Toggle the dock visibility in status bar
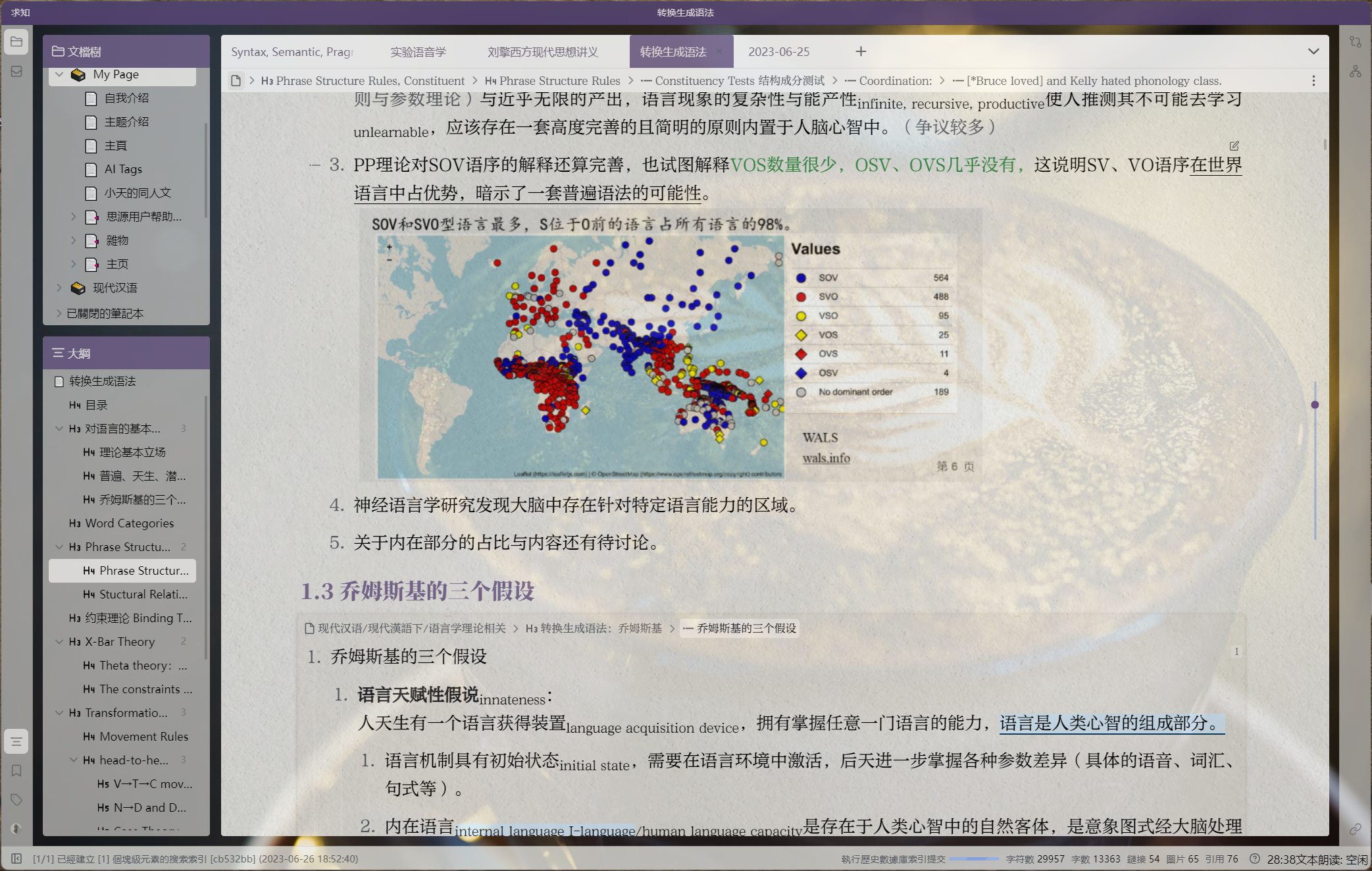1372x871 pixels. 16,858
